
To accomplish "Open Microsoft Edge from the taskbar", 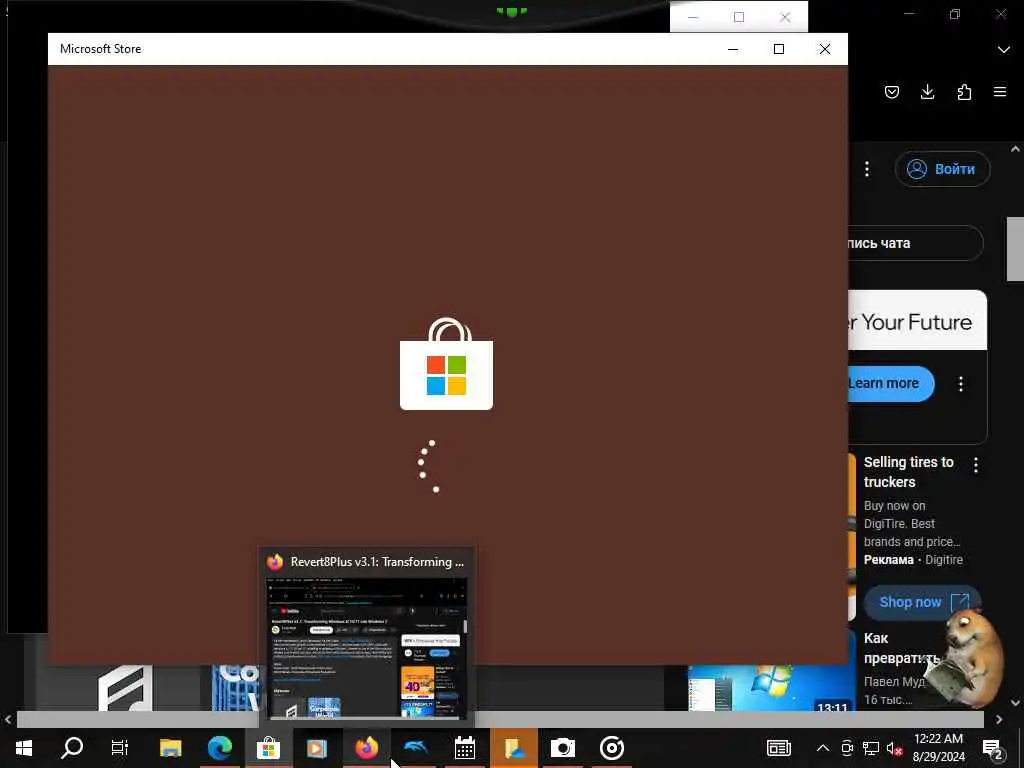I will [220, 748].
